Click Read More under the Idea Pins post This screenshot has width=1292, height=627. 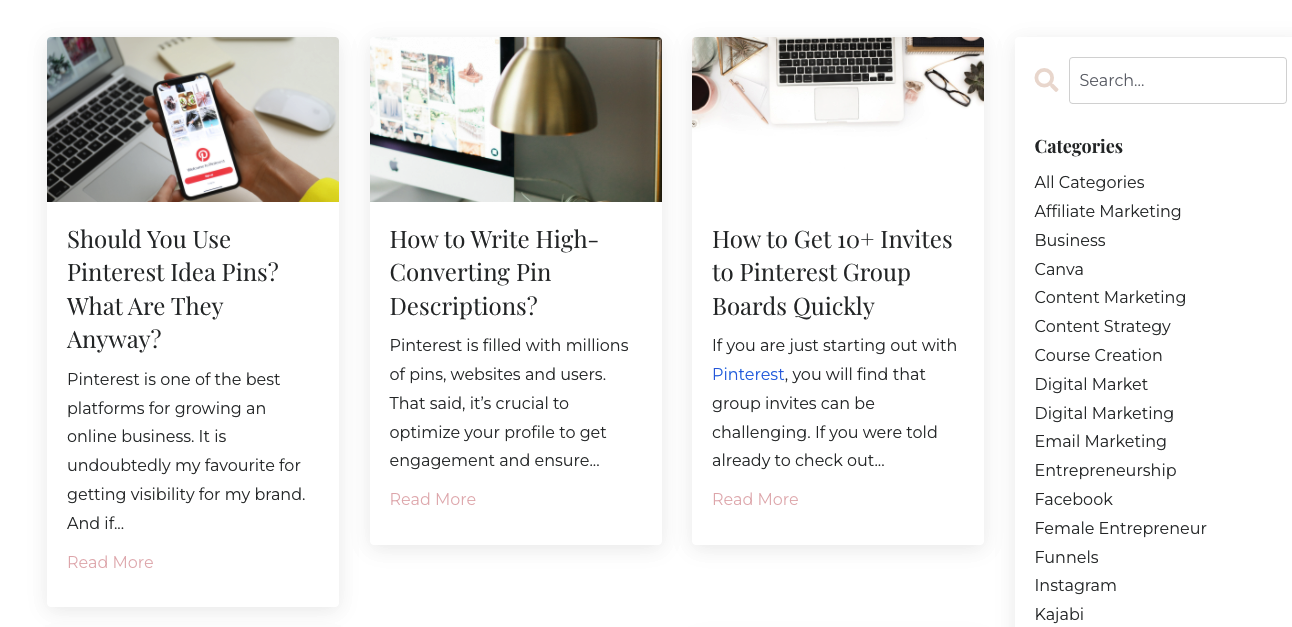coord(110,562)
